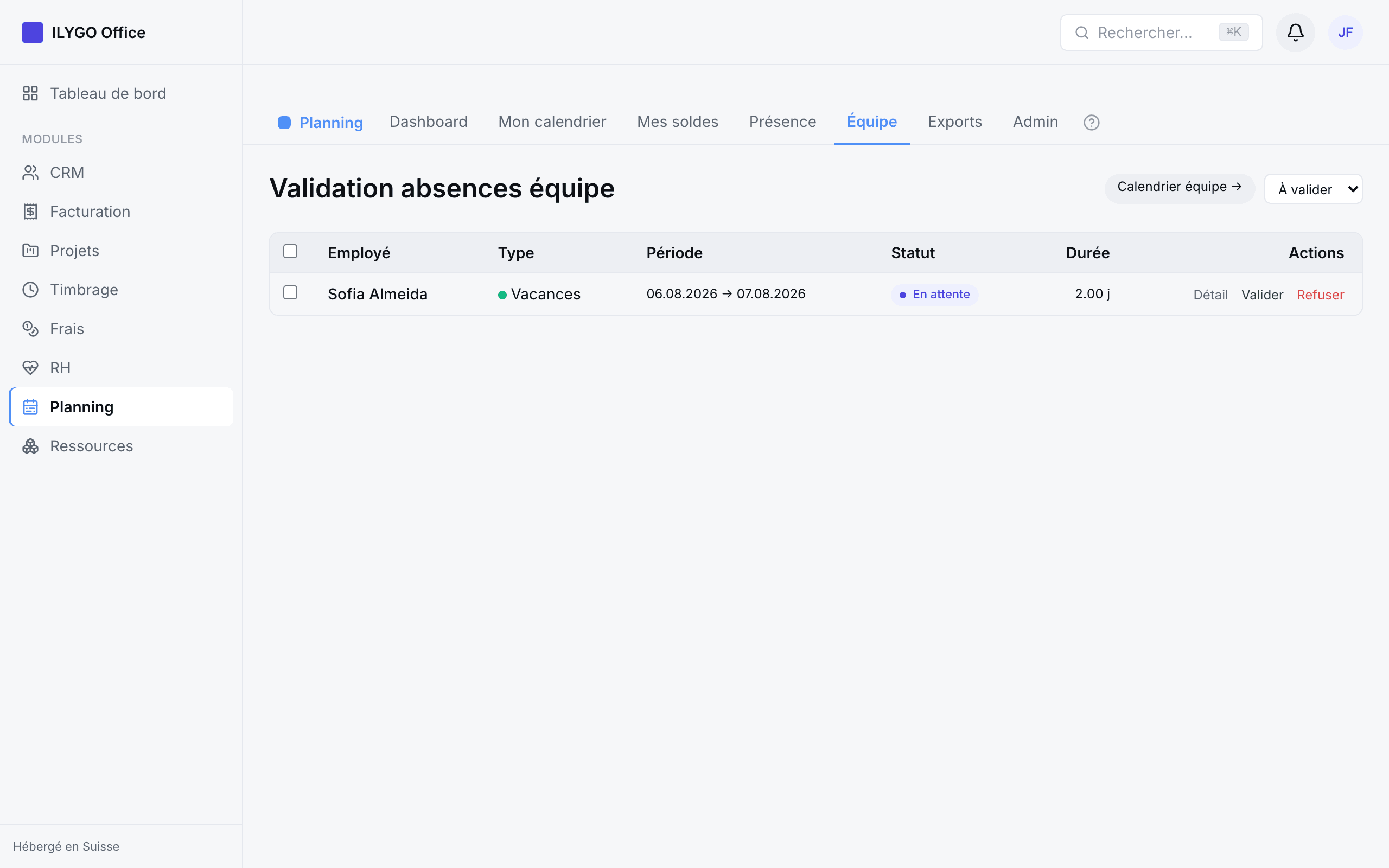Viewport: 1389px width, 868px height.
Task: Valider Sofia Almeida's vacation request
Action: pyautogui.click(x=1262, y=295)
